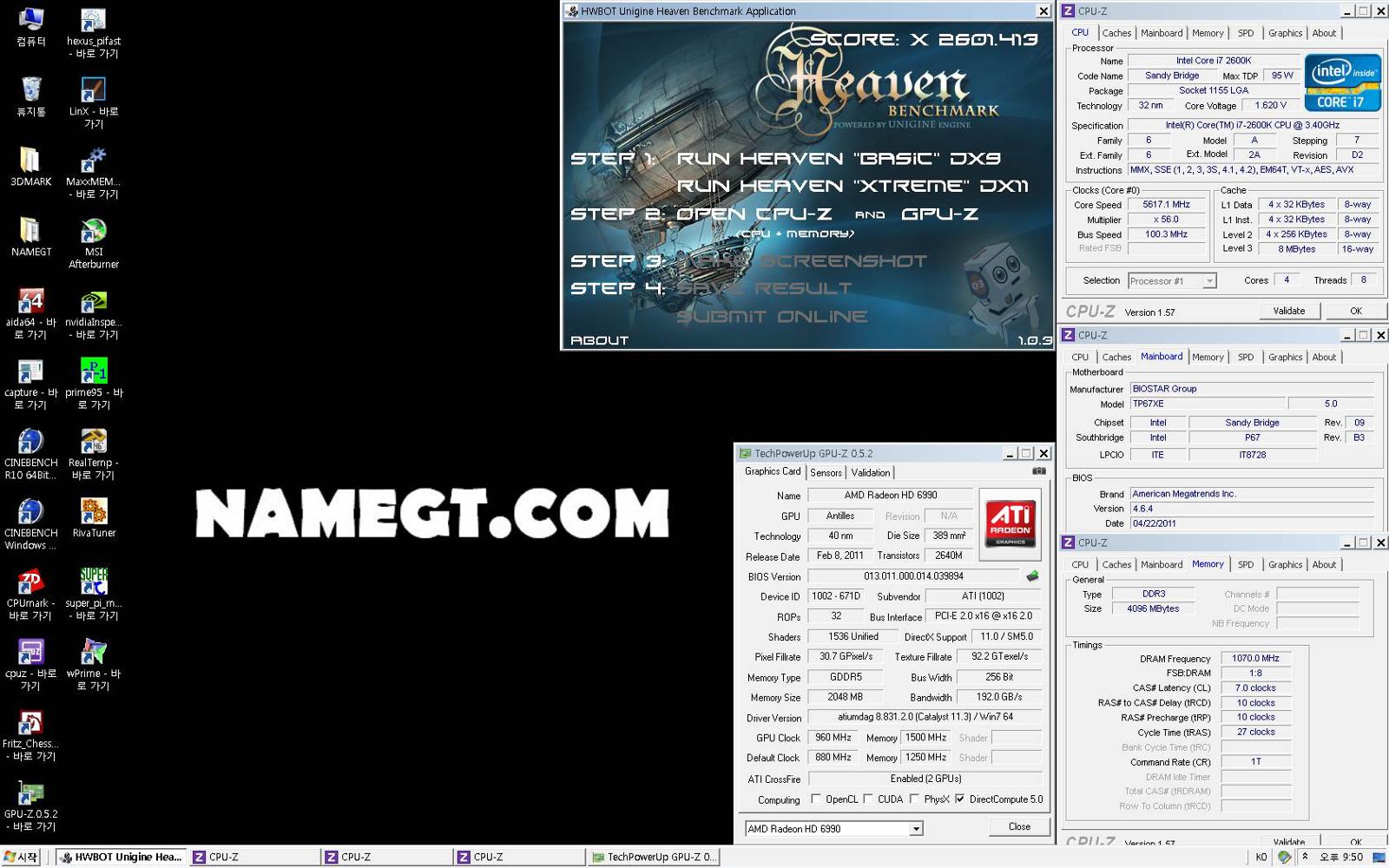1389x868 pixels.
Task: Click About link in HWBOT Heaven
Action: click(599, 340)
